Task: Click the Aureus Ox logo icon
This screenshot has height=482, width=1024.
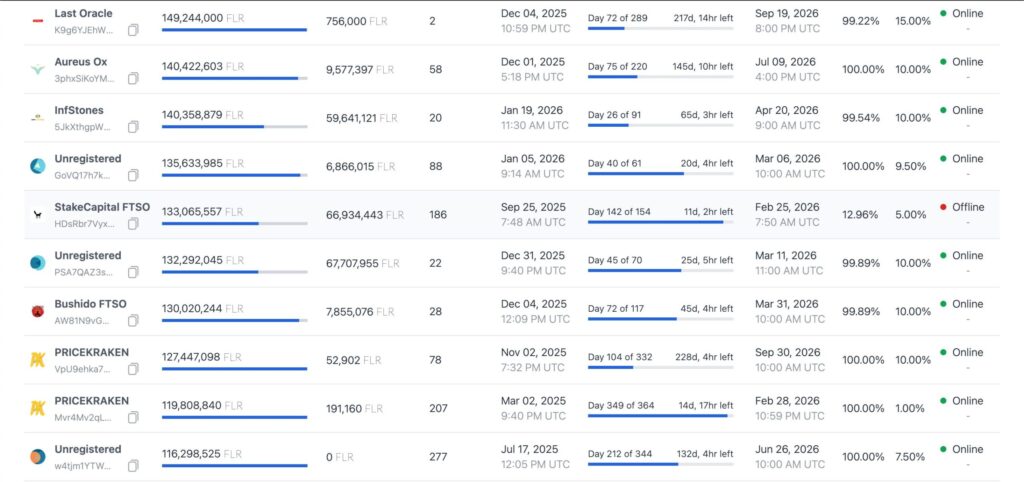Action: (37, 70)
